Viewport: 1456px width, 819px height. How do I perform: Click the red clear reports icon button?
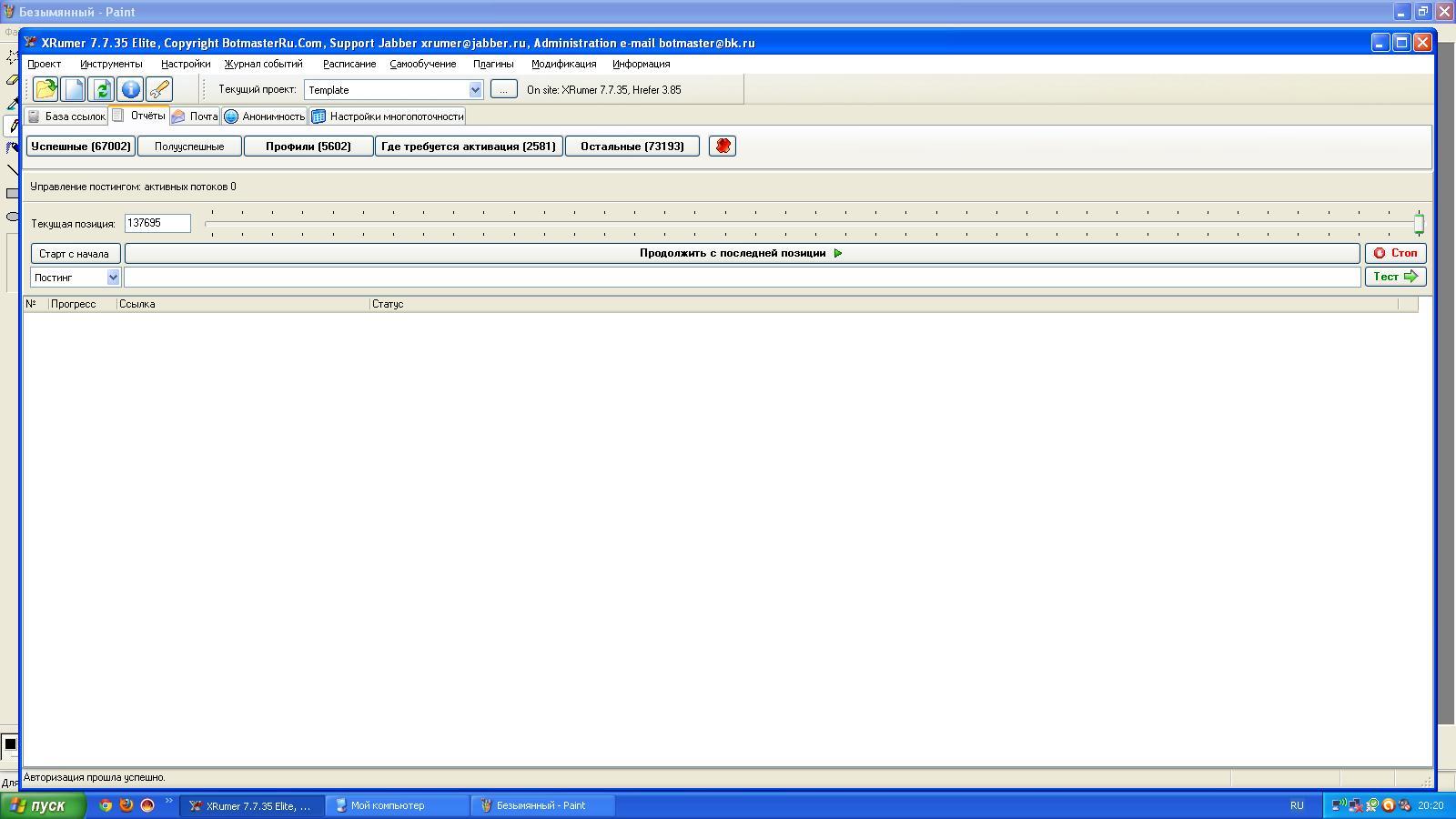click(x=723, y=146)
